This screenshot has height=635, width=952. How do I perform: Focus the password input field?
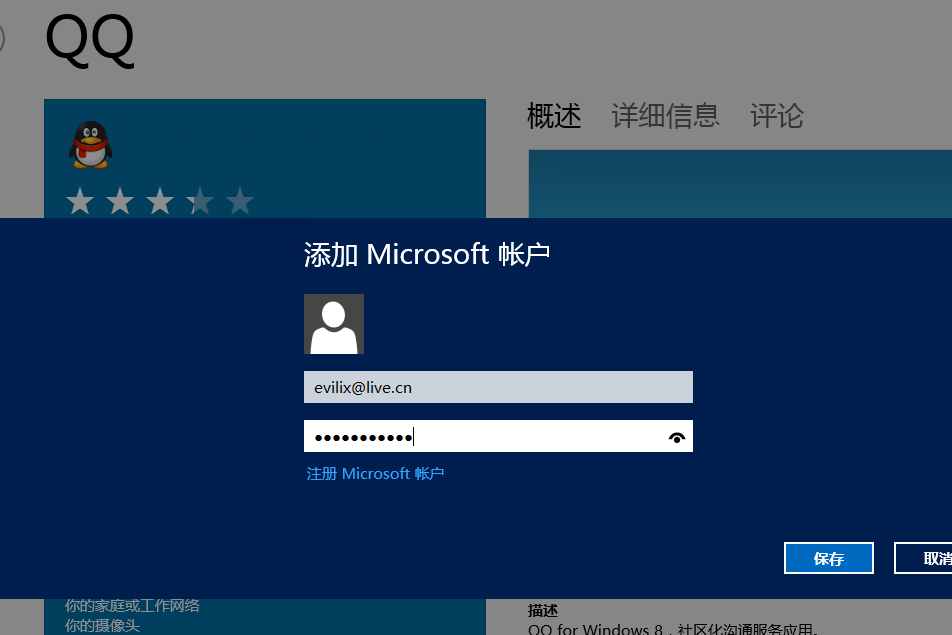coord(485,437)
